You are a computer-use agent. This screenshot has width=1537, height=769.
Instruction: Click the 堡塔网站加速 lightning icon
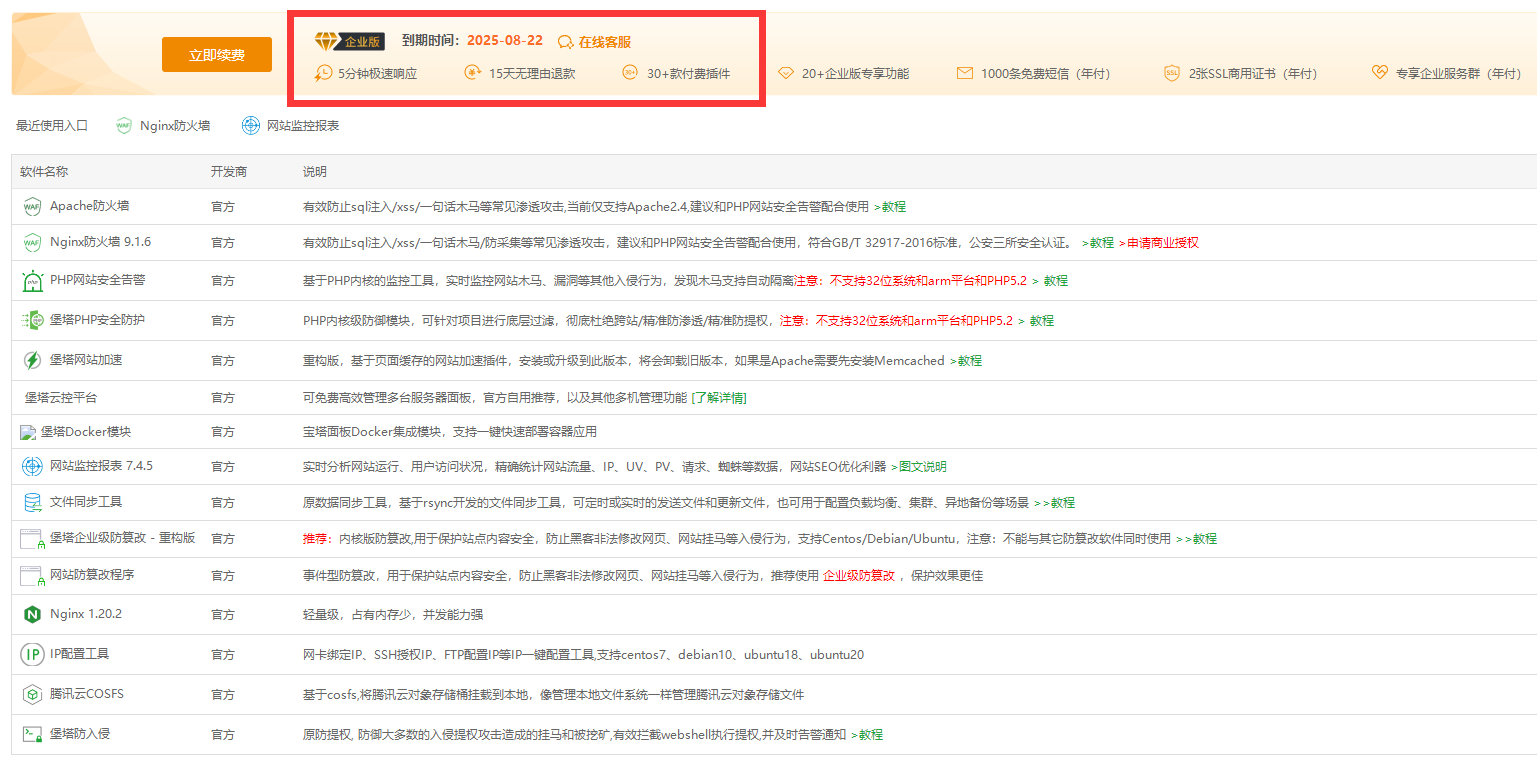point(32,360)
